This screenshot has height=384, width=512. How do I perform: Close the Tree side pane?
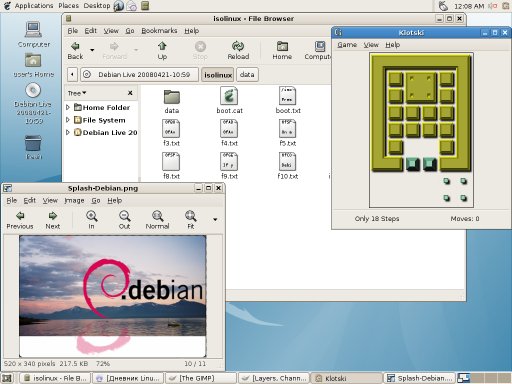(130, 93)
